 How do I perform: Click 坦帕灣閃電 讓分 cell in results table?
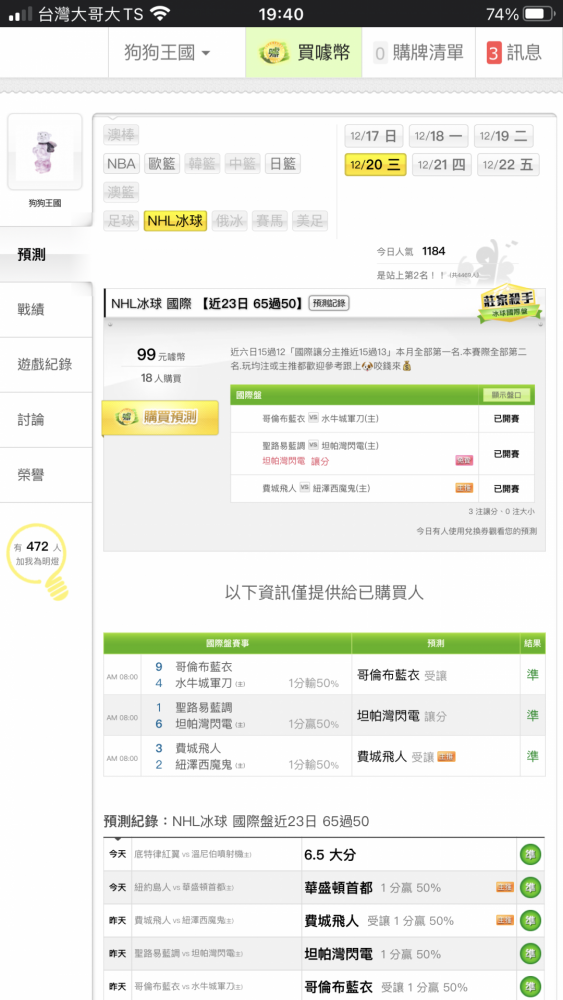pos(436,716)
